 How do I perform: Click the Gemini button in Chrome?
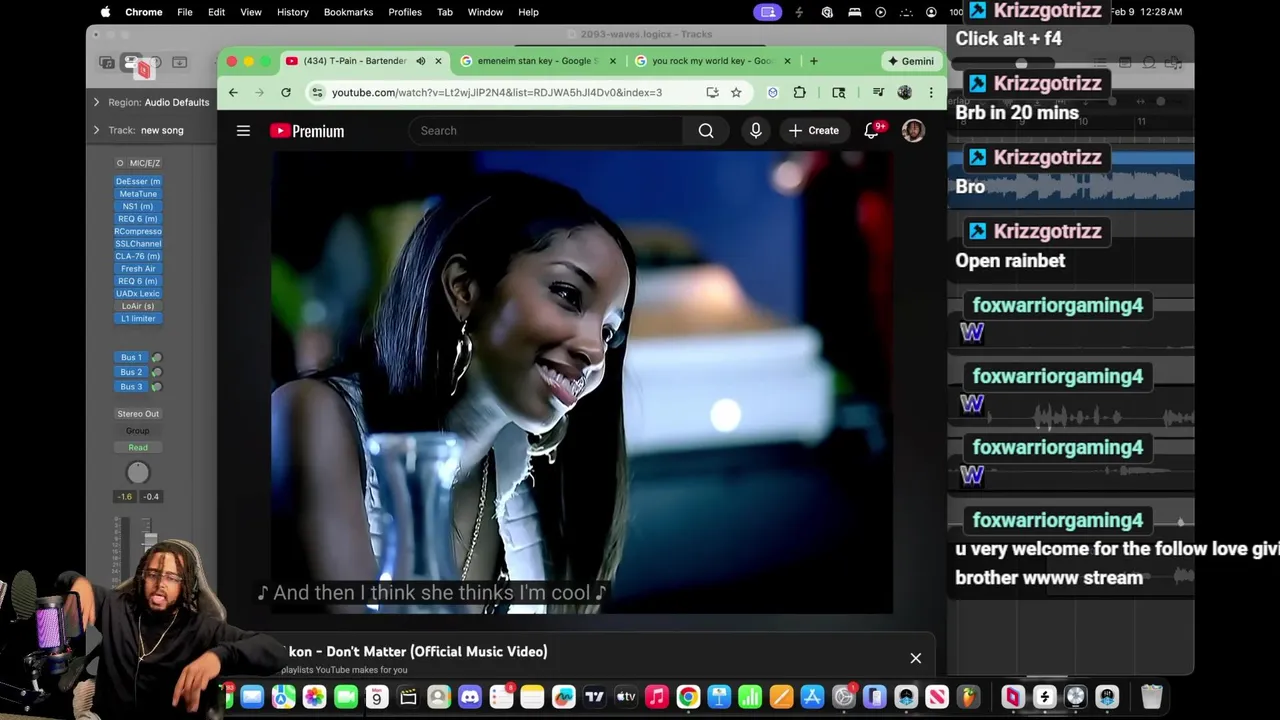coord(910,61)
